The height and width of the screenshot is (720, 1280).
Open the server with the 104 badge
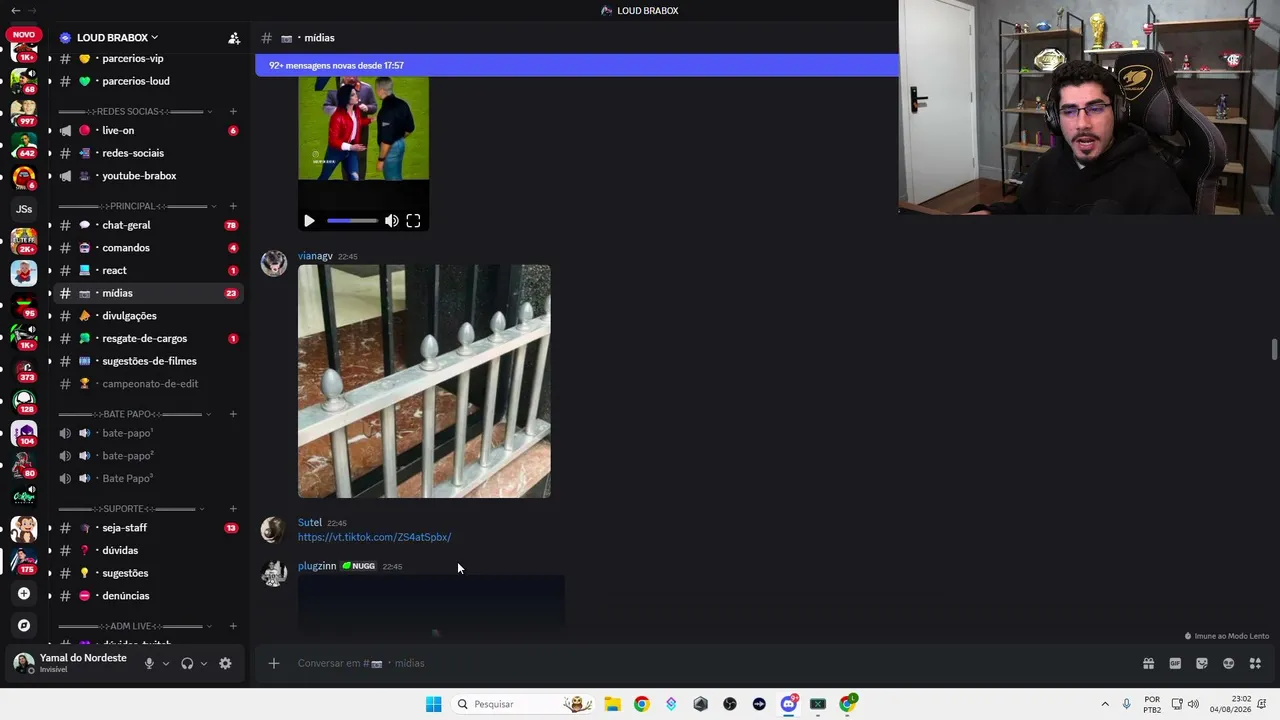[x=24, y=433]
